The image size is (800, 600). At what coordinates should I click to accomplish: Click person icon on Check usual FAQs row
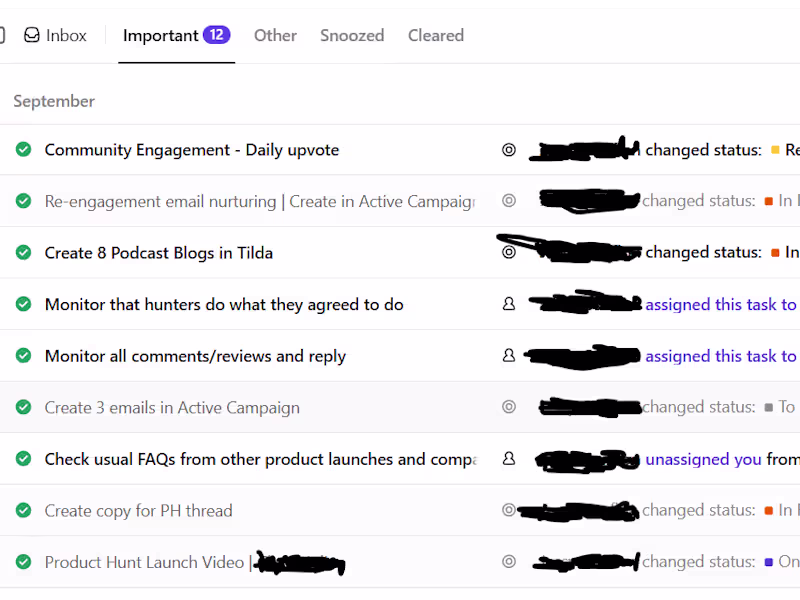509,459
